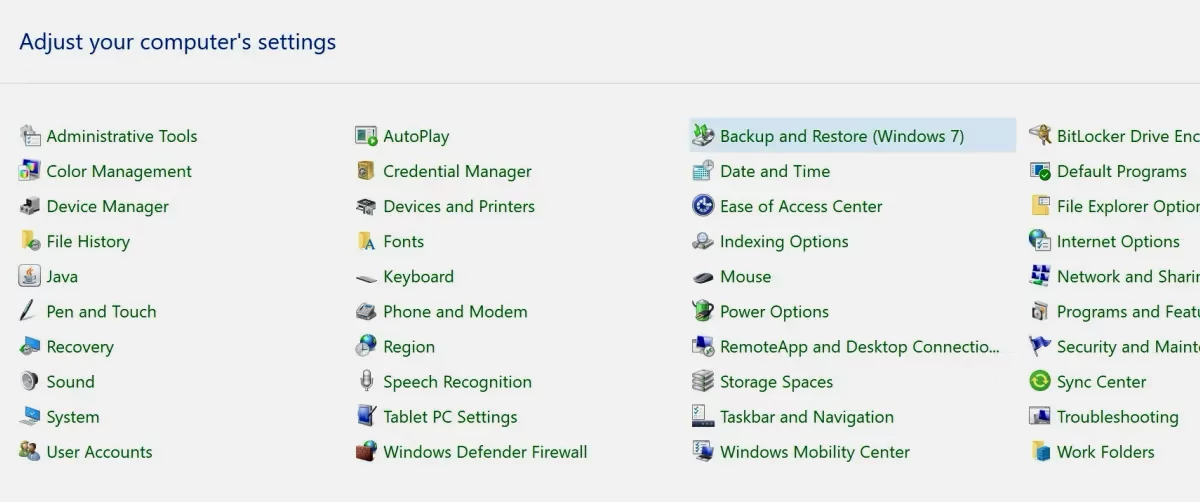
Task: Click the Sync Center green icon
Action: (1040, 381)
